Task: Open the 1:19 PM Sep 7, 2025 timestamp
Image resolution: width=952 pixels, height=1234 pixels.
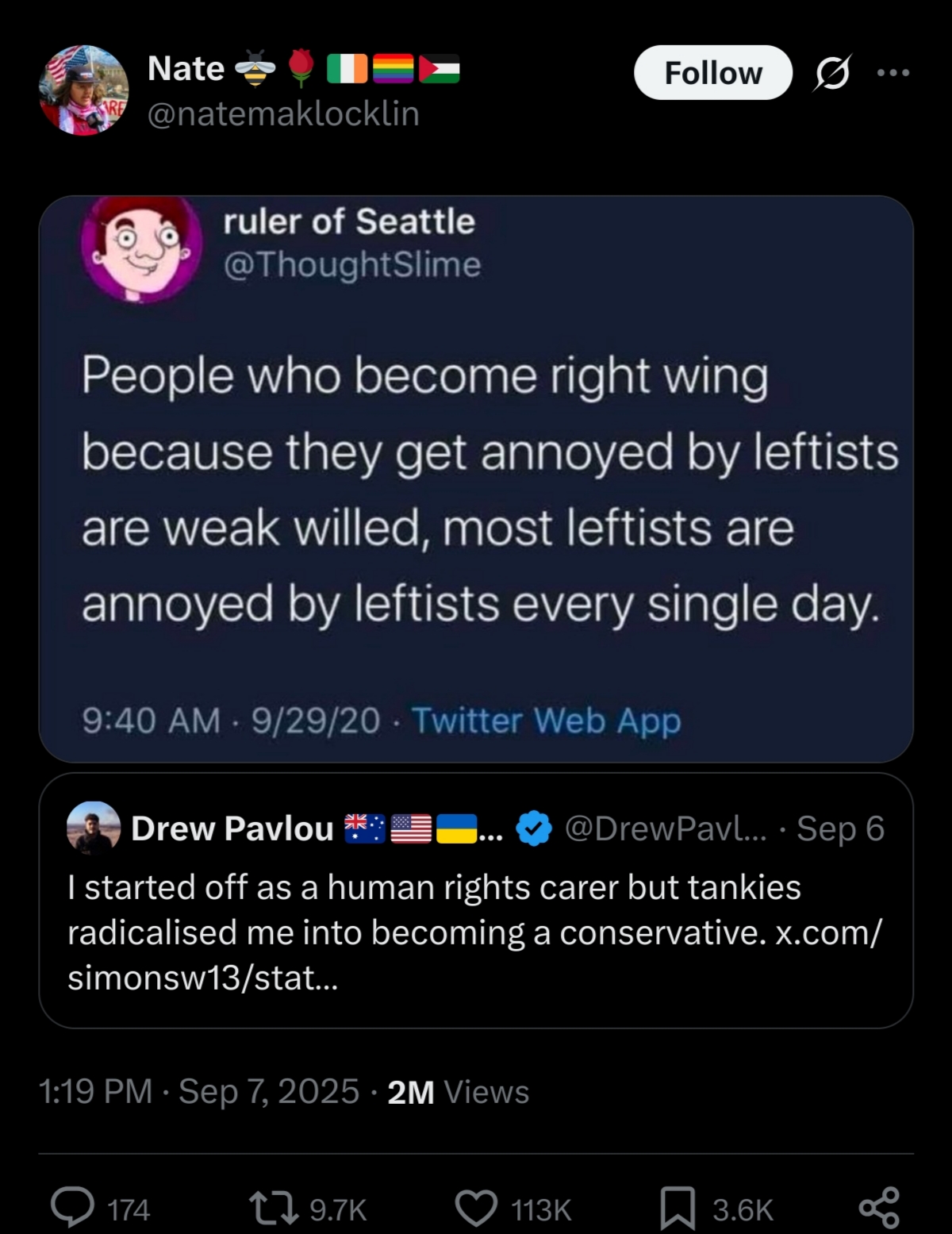Action: (198, 1091)
